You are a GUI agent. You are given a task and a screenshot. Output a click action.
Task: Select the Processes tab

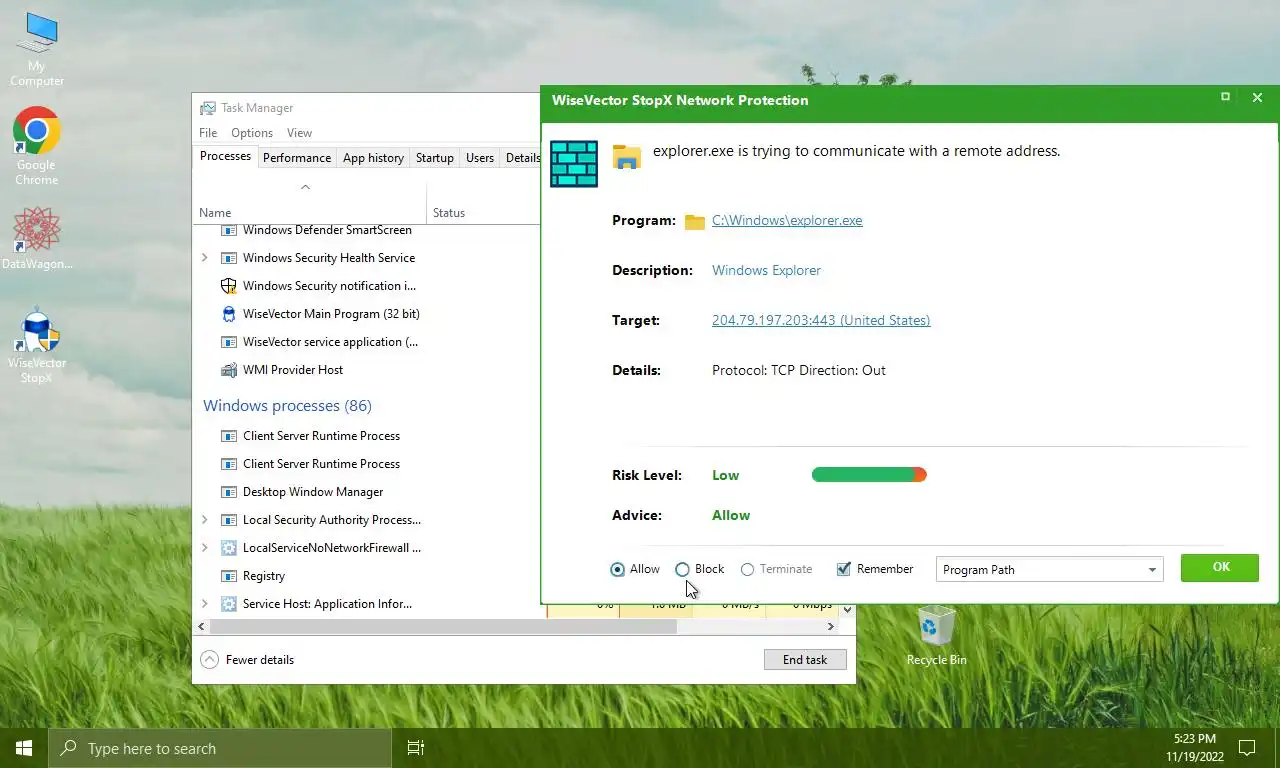(225, 156)
